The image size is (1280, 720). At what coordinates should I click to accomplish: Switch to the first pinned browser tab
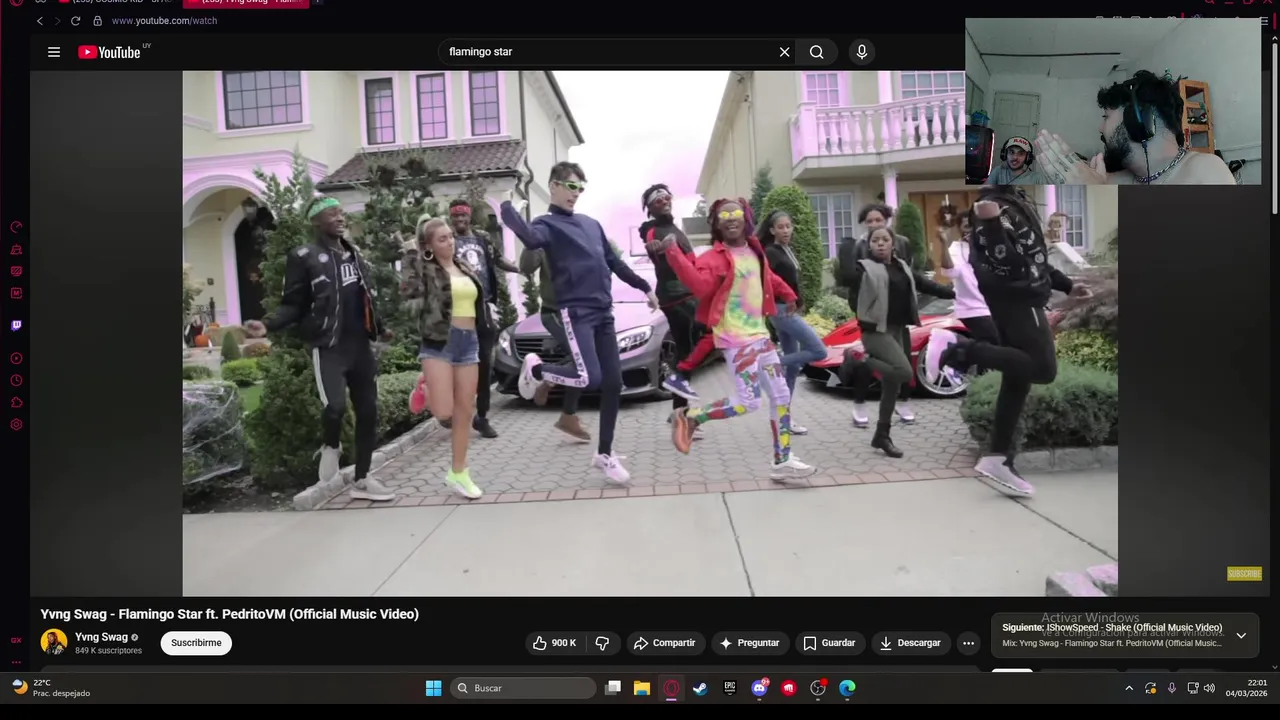coord(40,3)
